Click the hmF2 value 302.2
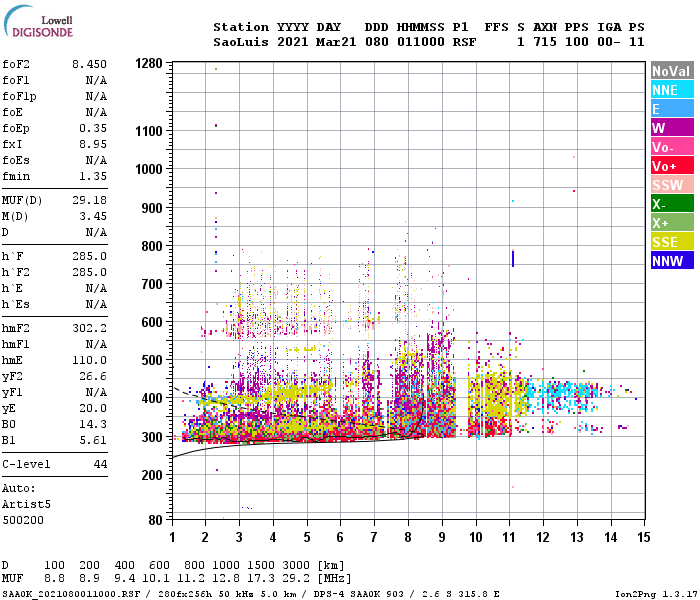 89,328
